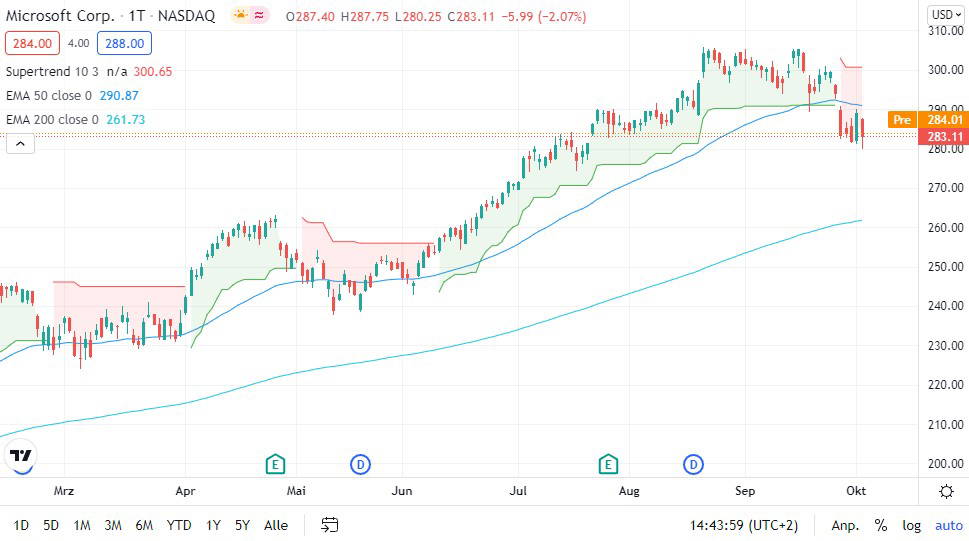Select the 1M time range
The width and height of the screenshot is (969, 541).
pyautogui.click(x=82, y=525)
